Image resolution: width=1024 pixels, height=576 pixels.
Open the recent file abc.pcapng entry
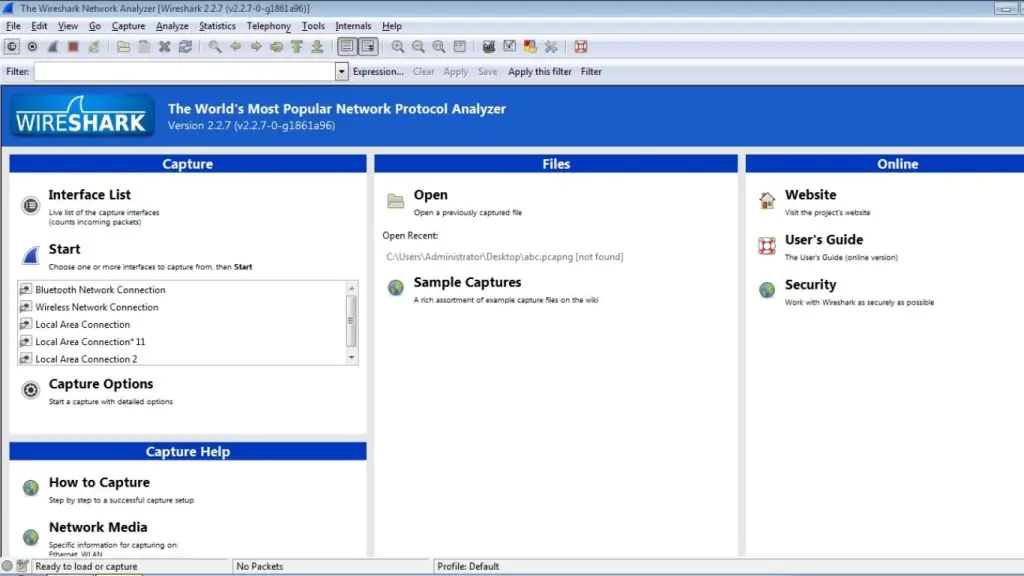504,257
